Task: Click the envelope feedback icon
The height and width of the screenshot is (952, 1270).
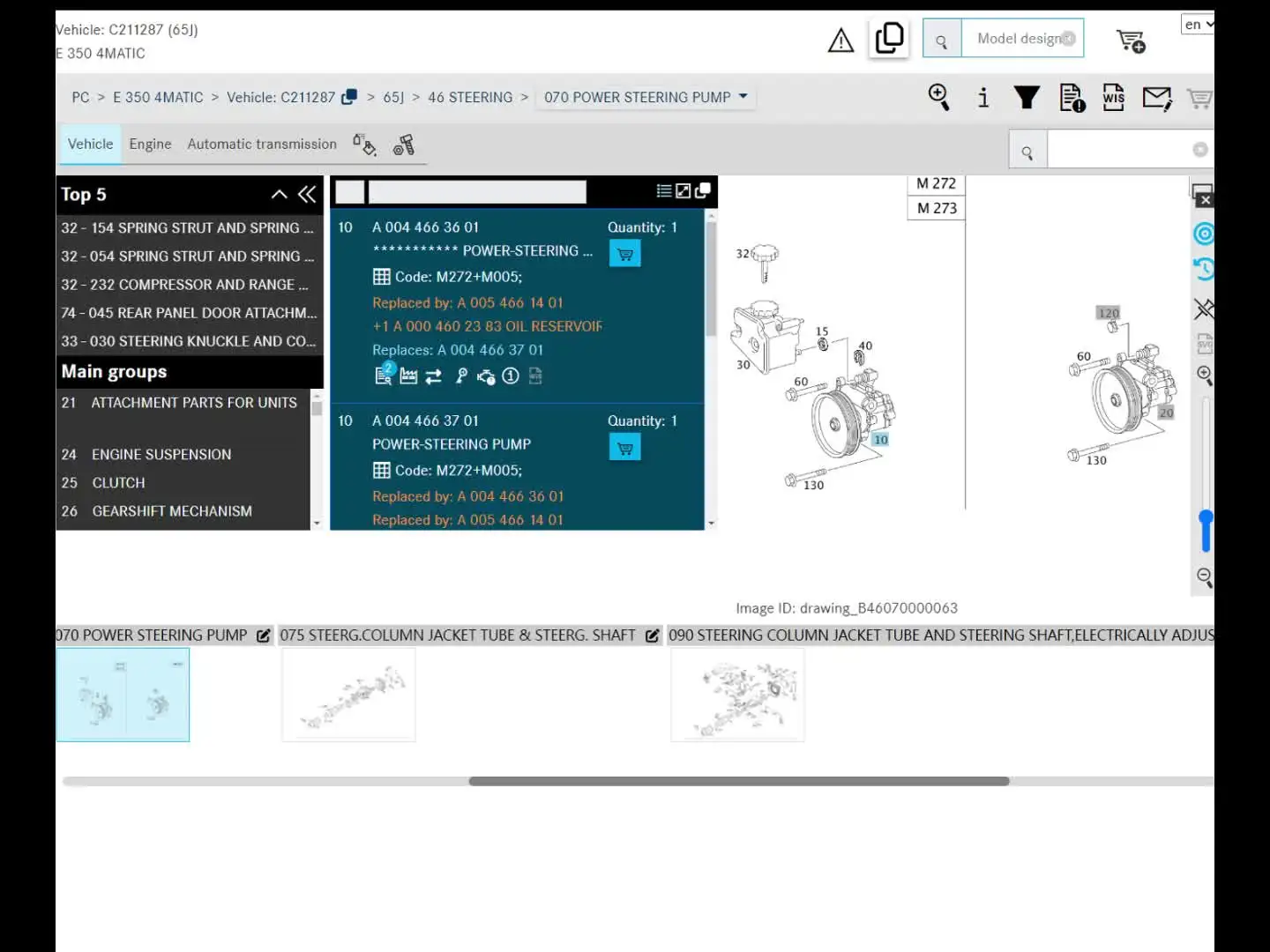Action: pyautogui.click(x=1157, y=98)
